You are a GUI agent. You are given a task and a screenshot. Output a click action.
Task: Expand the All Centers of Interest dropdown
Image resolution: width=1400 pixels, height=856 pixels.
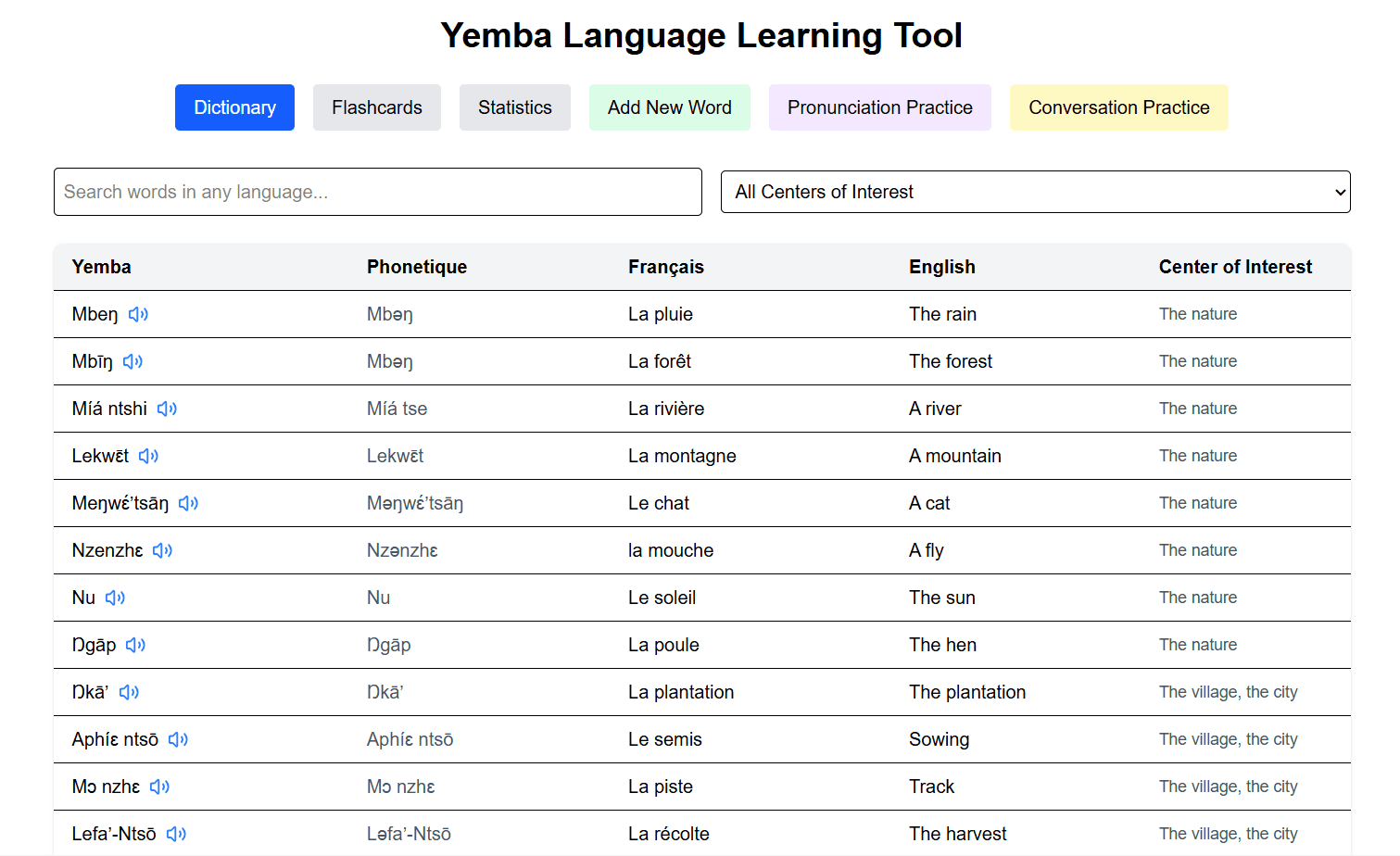[1036, 192]
